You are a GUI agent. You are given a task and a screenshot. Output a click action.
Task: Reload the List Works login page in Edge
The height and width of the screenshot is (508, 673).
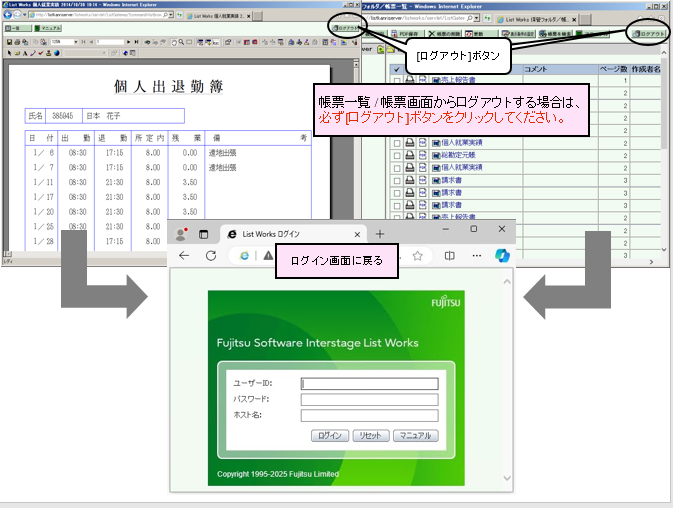pos(211,256)
